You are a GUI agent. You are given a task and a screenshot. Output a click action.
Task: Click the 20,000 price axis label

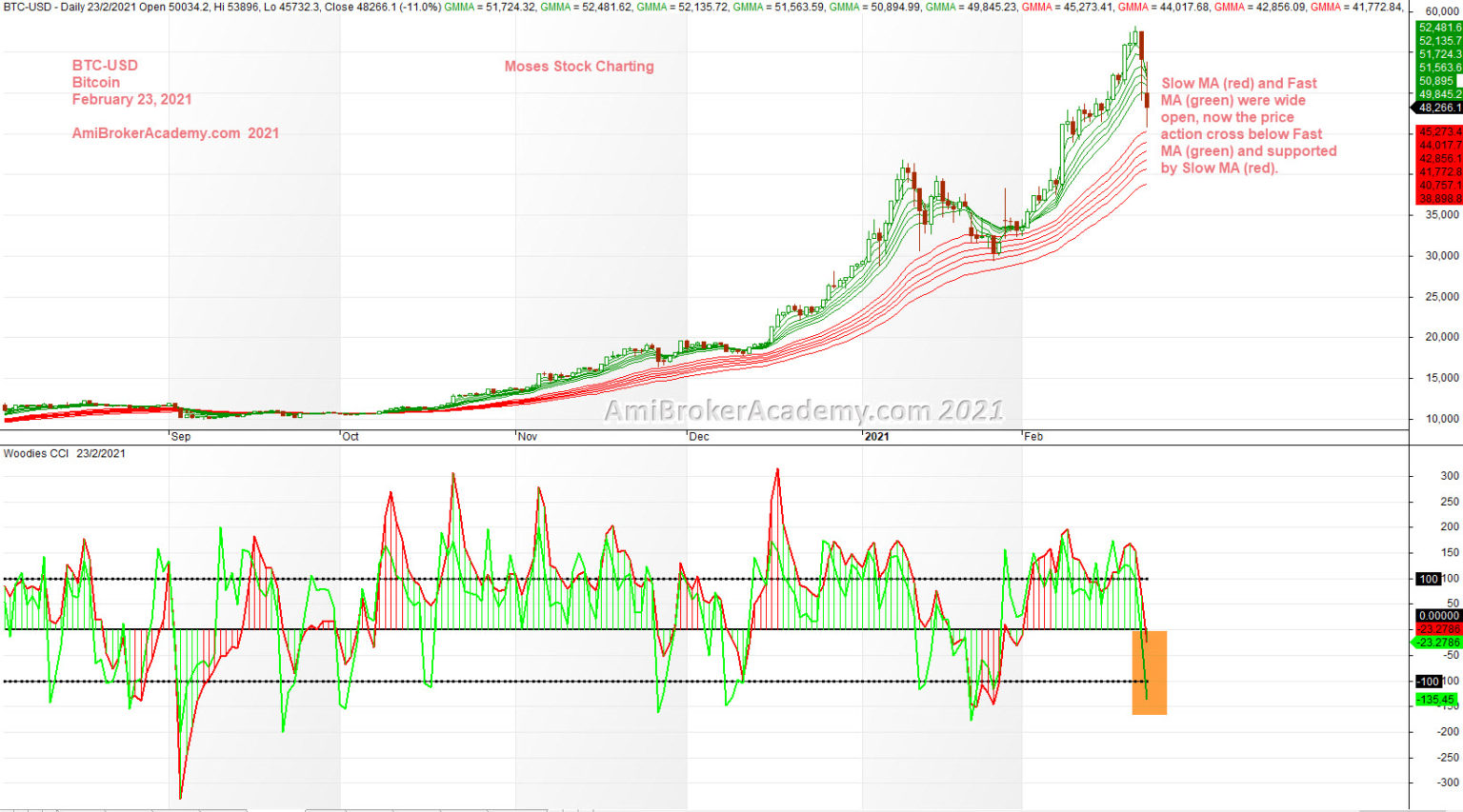click(1442, 337)
